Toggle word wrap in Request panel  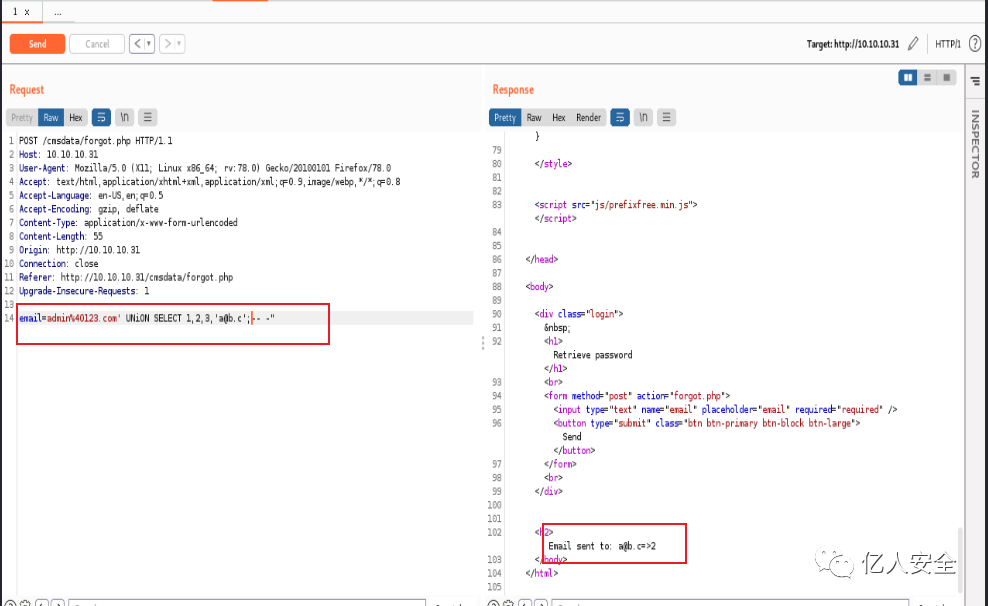[101, 117]
